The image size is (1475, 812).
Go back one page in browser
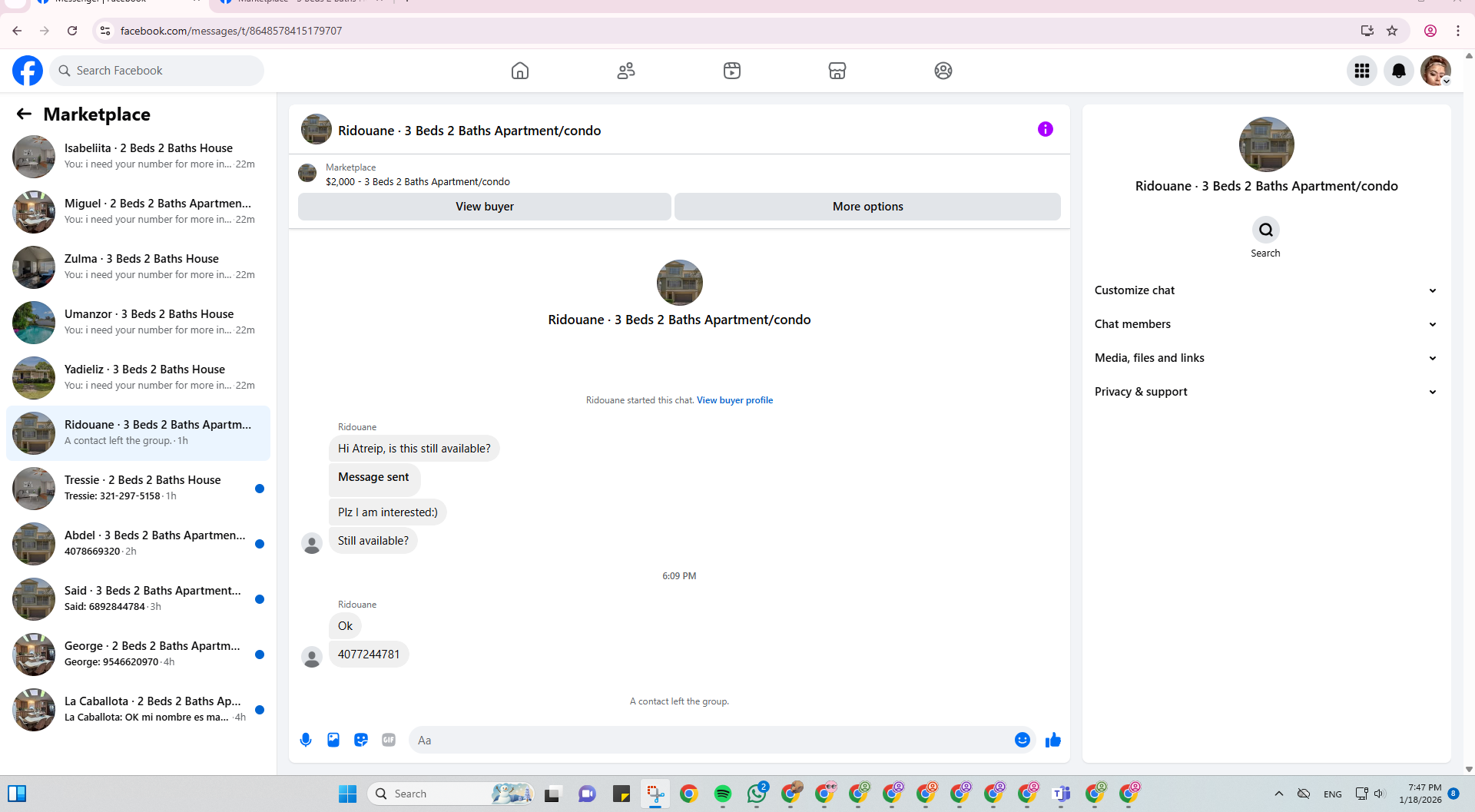17,31
